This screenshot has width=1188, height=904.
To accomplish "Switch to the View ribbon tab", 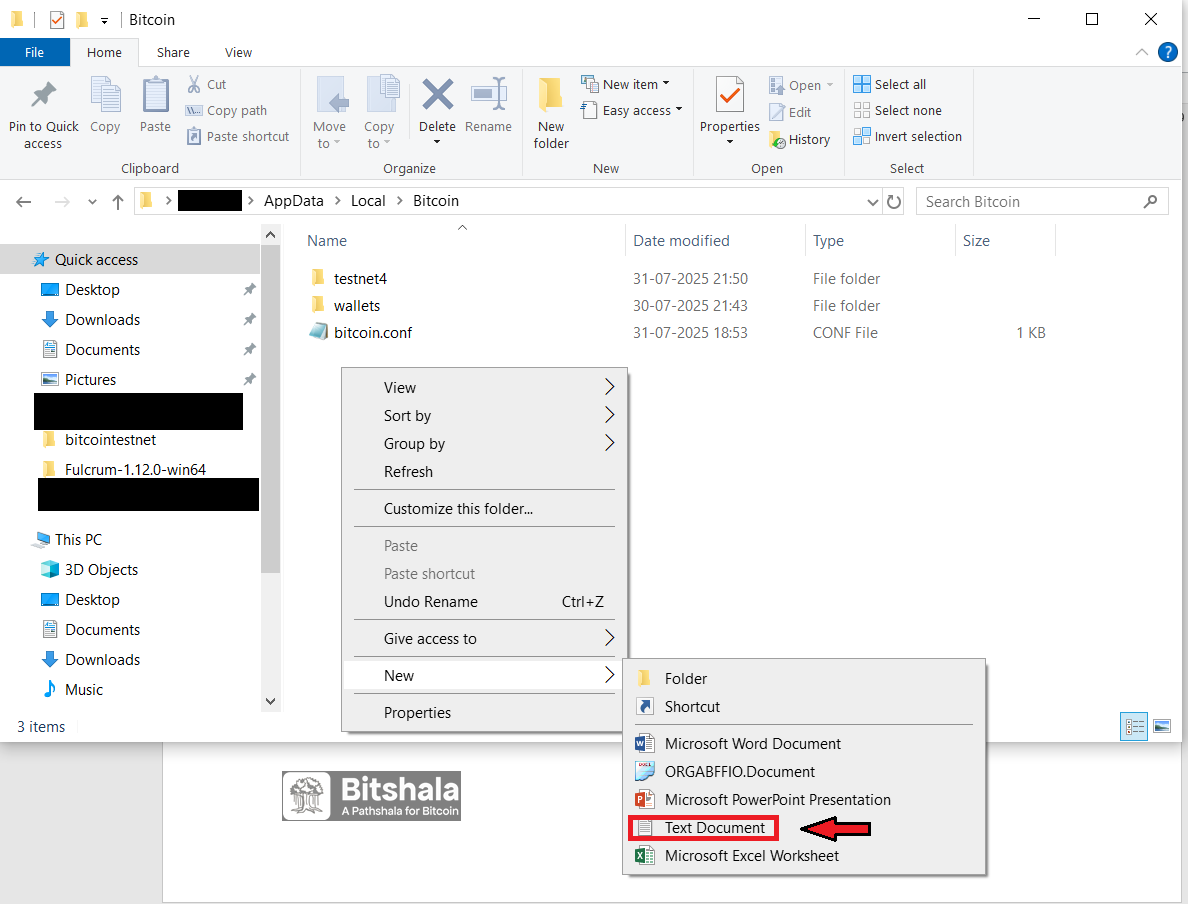I will [x=238, y=52].
